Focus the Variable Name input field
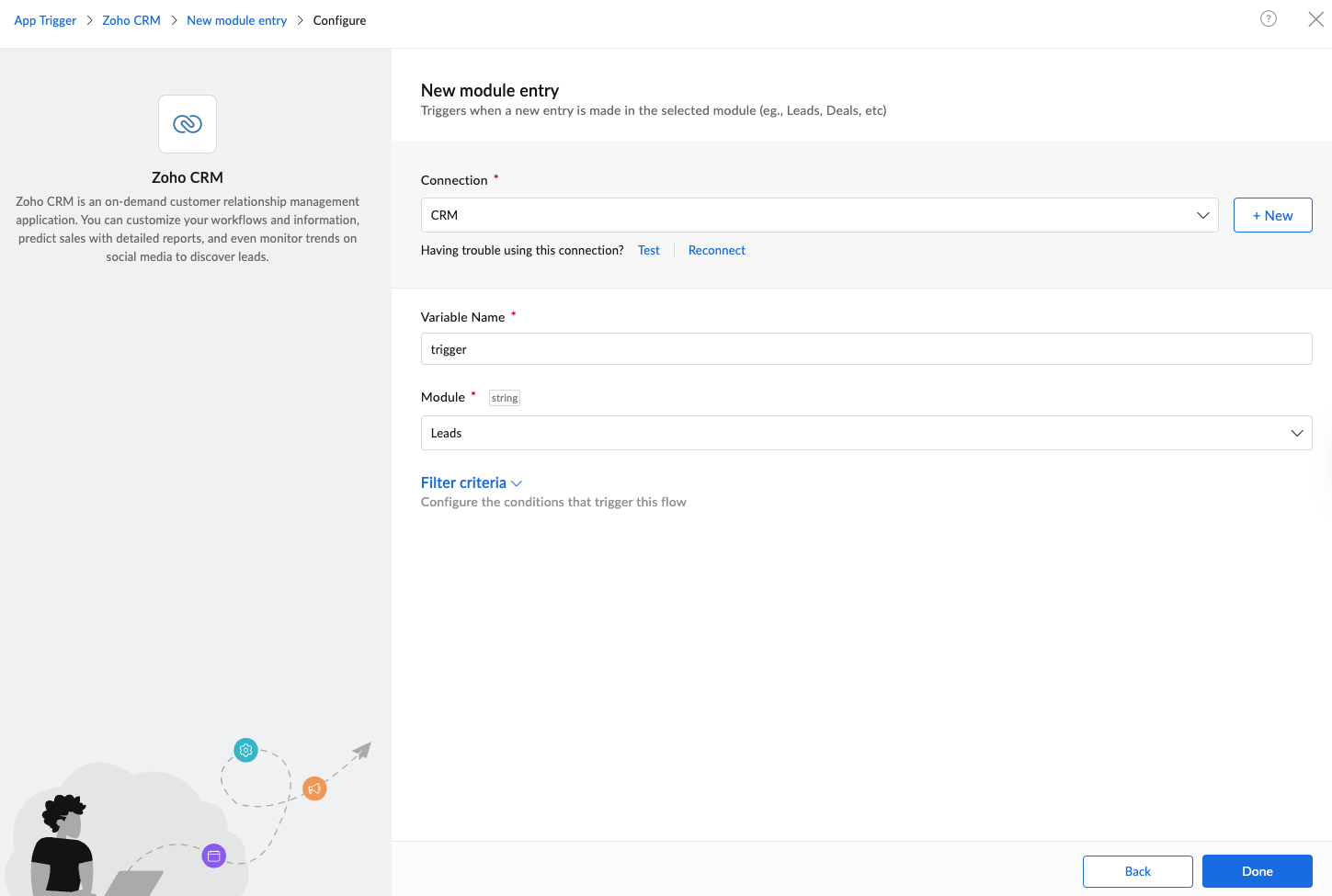Viewport: 1332px width, 896px height. pos(866,349)
